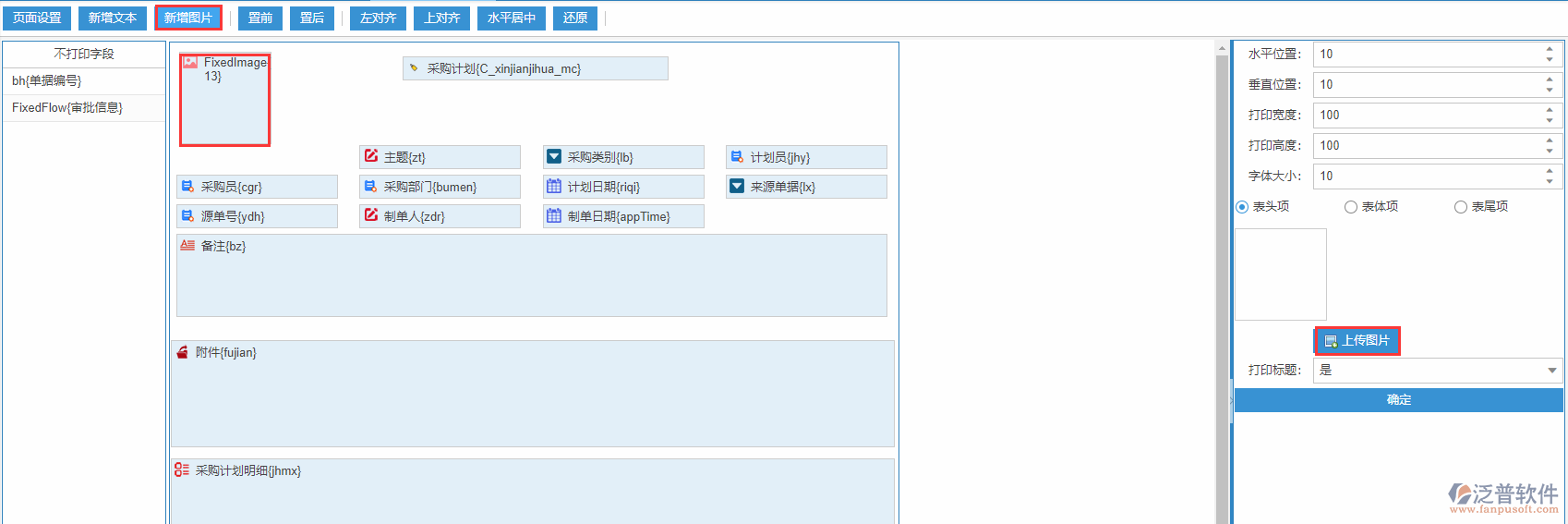Select the 采购计划{C_xinjianjihua_mc} title field
Screen dimensions: 1568x524
click(536, 68)
